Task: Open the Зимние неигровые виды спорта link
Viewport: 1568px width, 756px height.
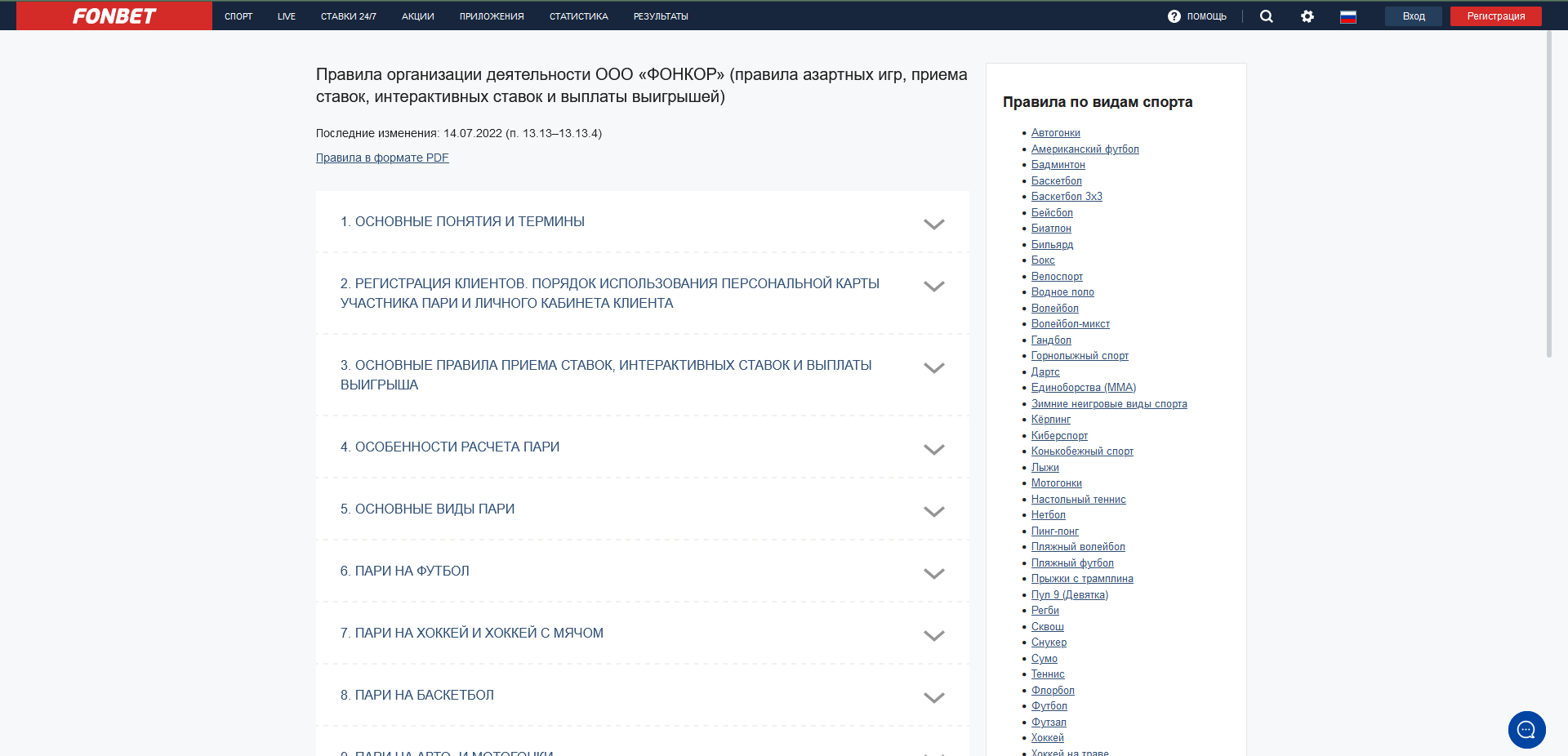Action: point(1109,403)
